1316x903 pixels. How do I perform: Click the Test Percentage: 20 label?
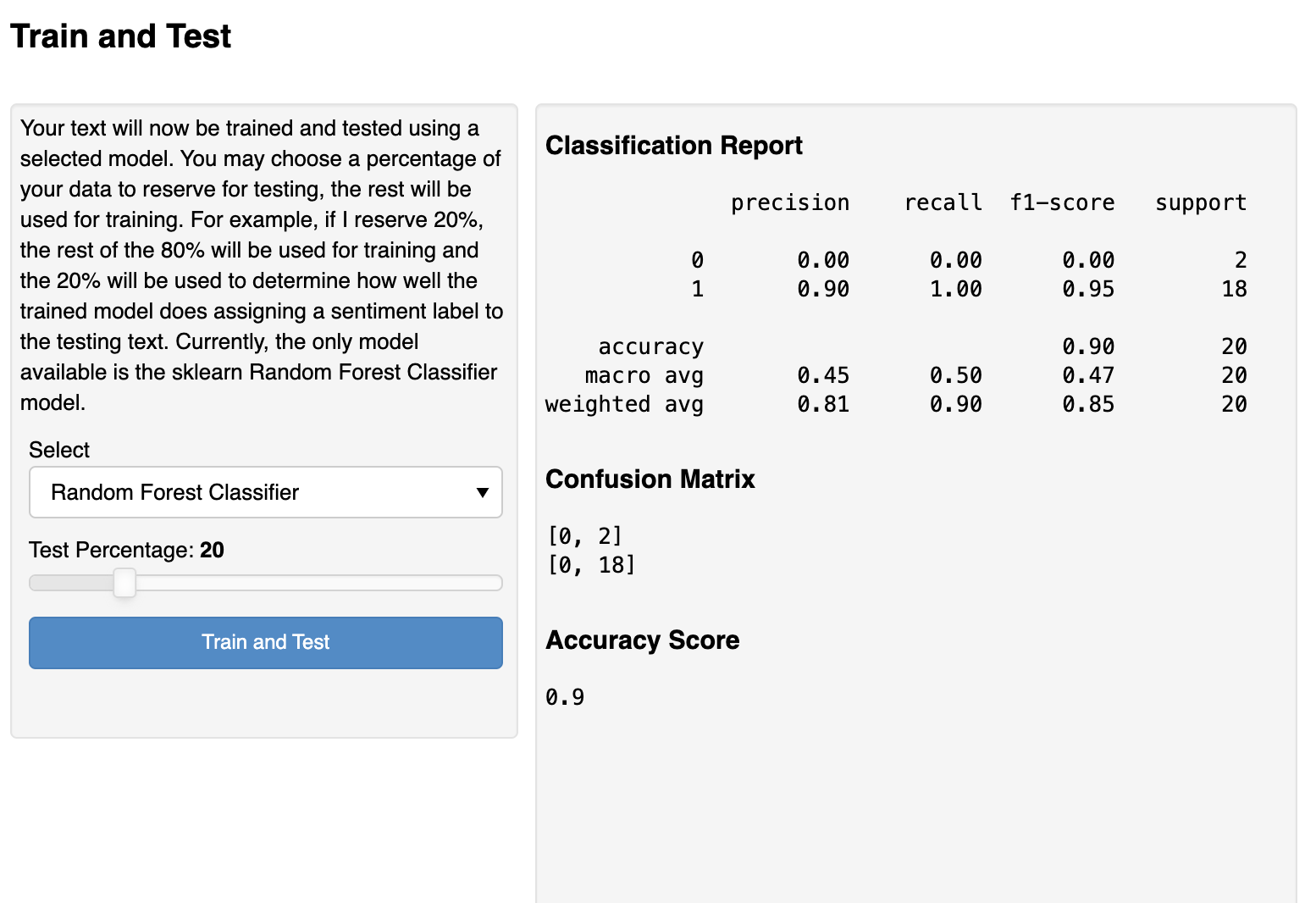(x=126, y=550)
